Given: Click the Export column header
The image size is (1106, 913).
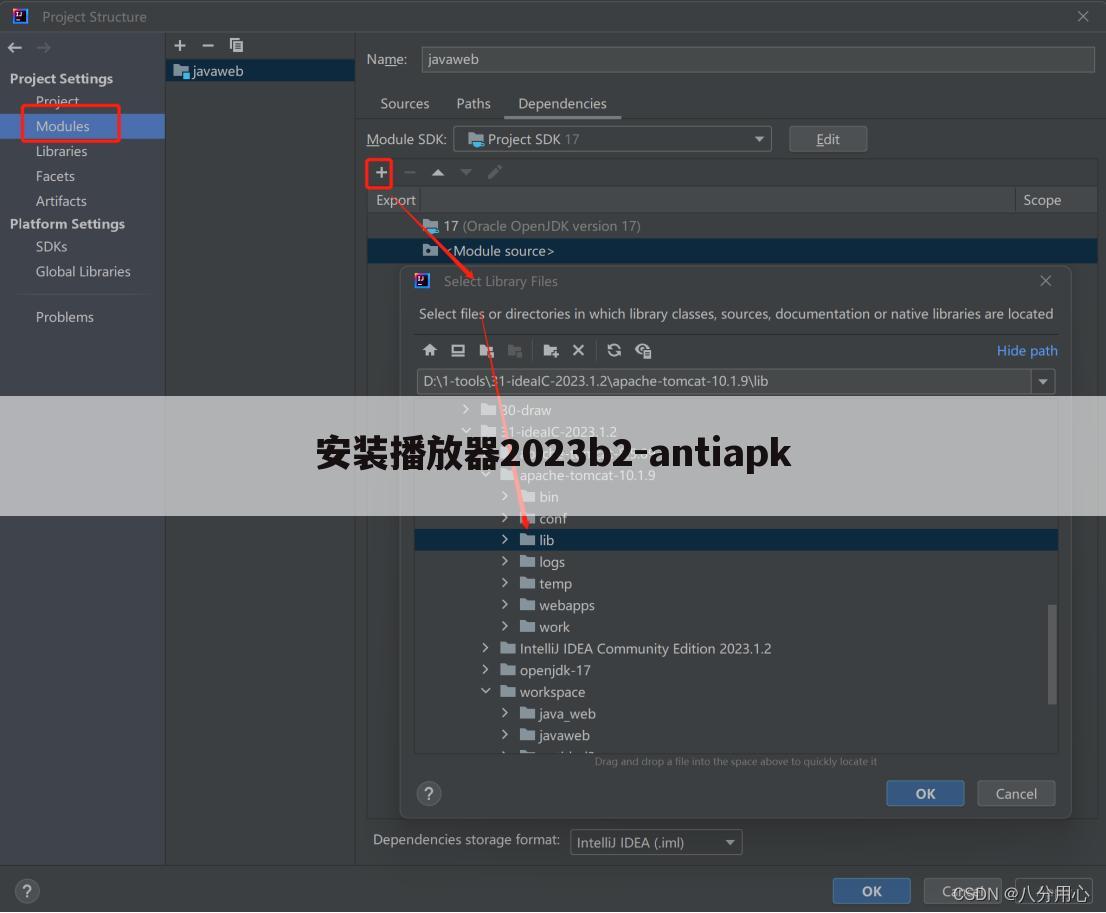Looking at the screenshot, I should 396,200.
